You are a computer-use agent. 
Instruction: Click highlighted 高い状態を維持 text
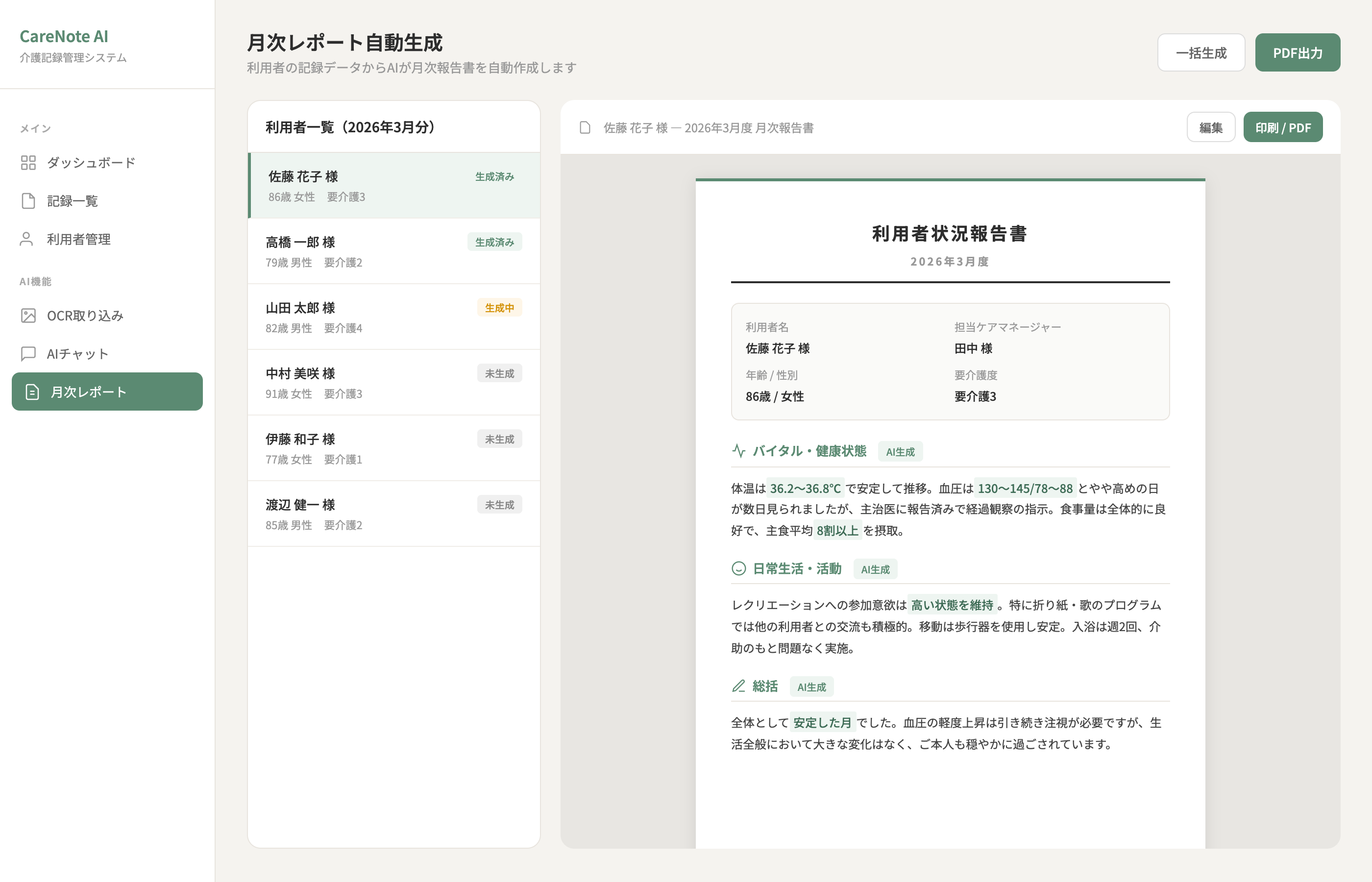point(952,605)
